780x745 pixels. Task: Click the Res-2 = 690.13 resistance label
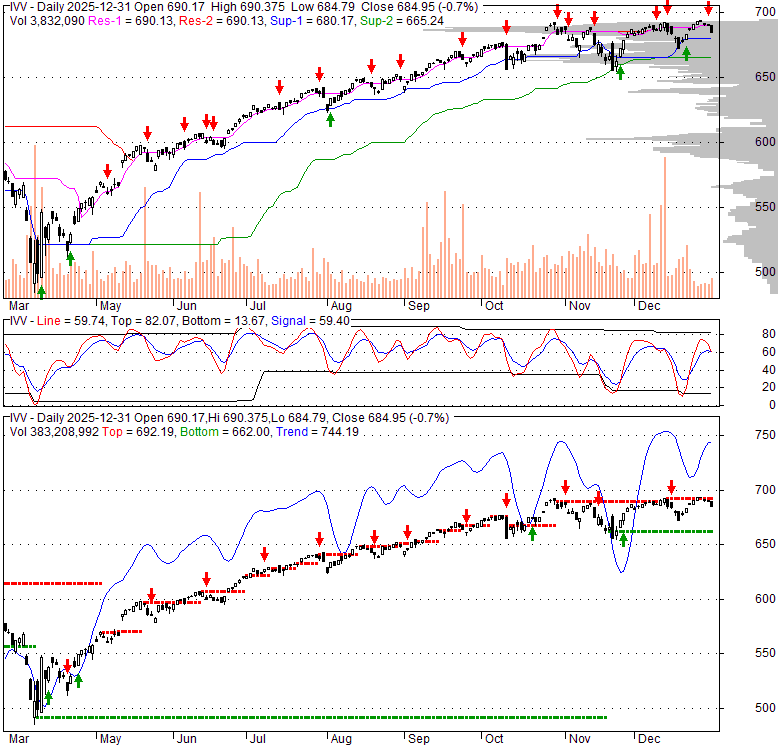[x=222, y=21]
